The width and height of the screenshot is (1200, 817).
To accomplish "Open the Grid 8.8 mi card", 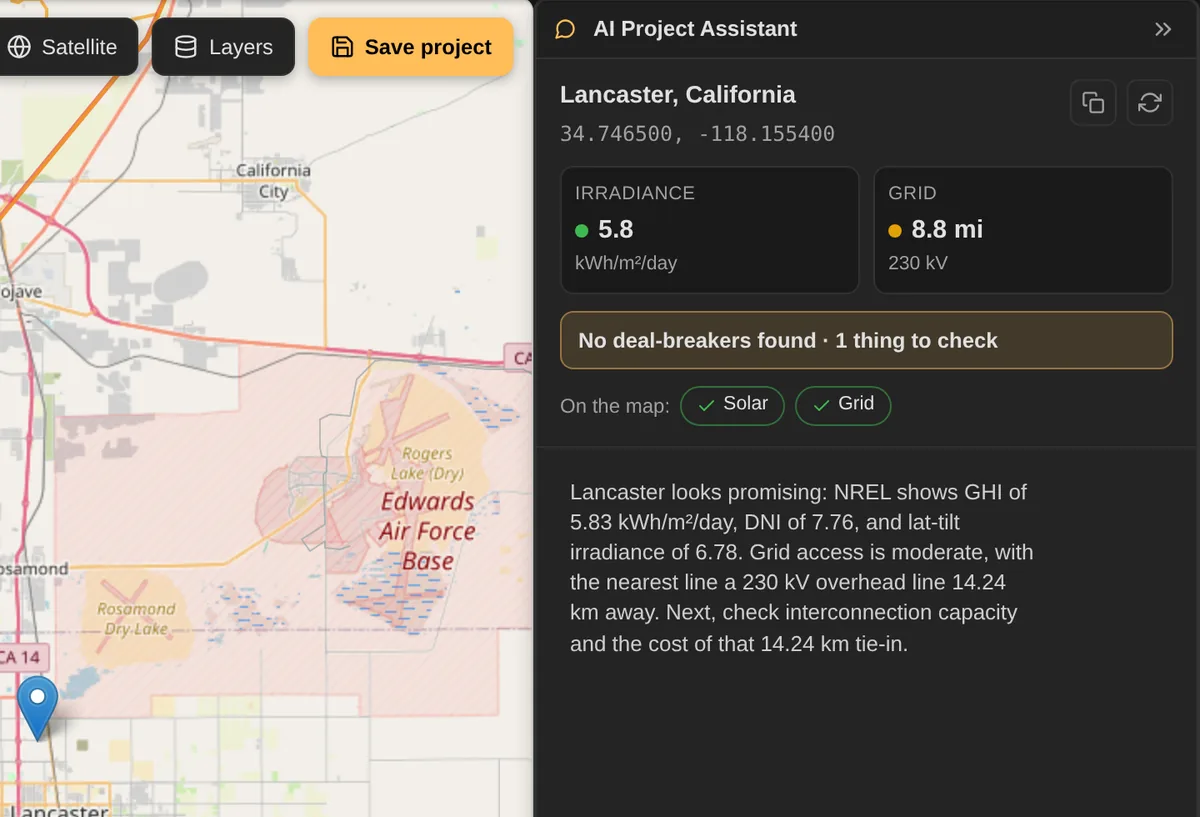I will [1023, 230].
